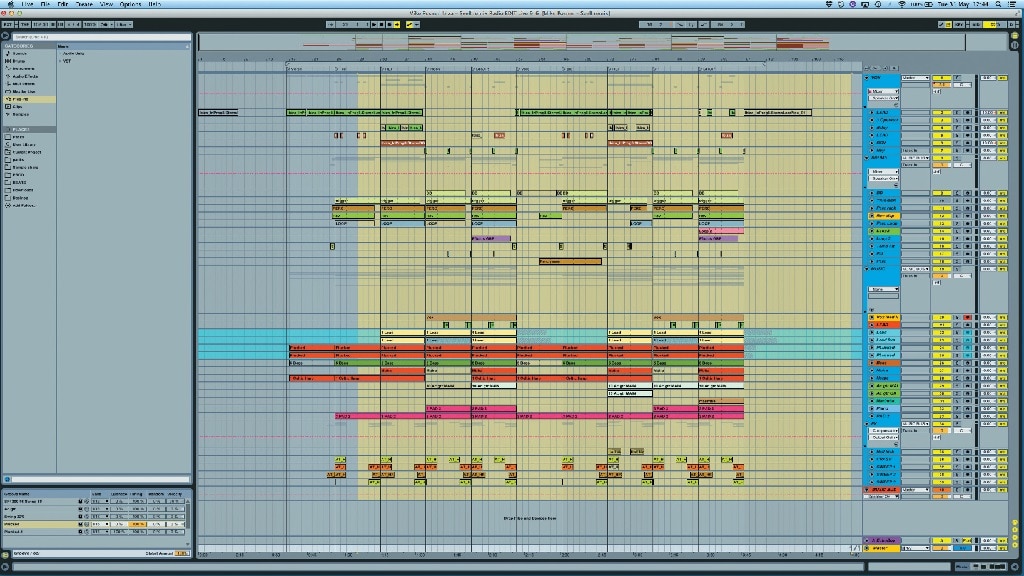The width and height of the screenshot is (1024, 576).
Task: Open the Options menu
Action: tap(130, 4)
